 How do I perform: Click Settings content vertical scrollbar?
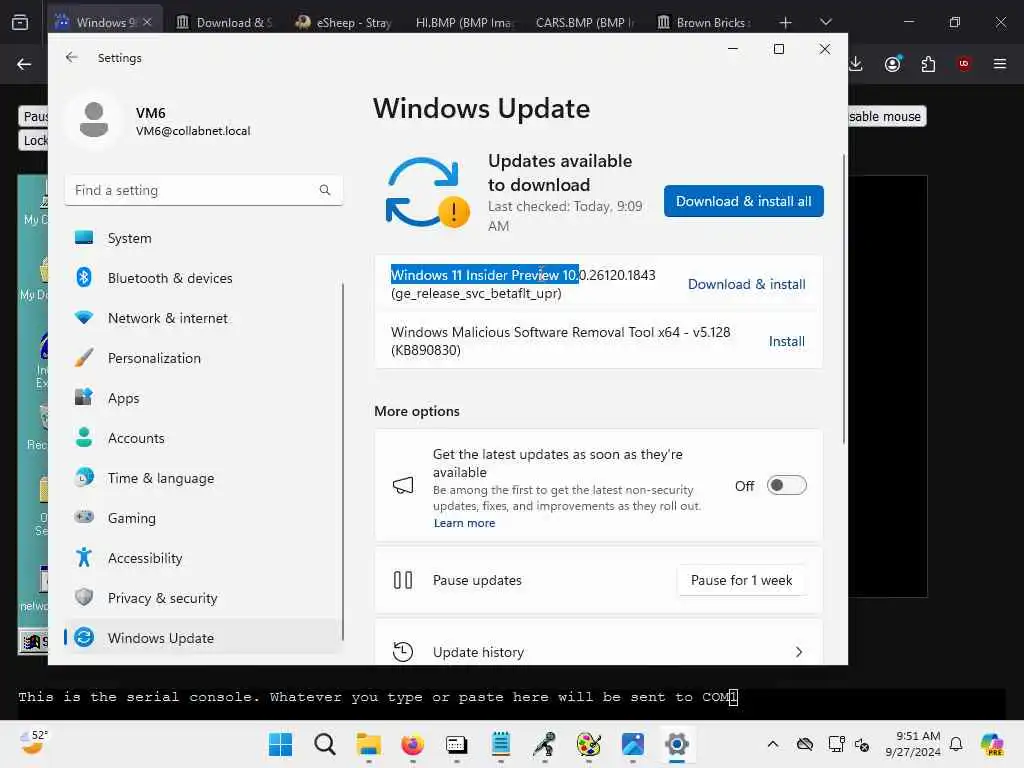[x=843, y=299]
